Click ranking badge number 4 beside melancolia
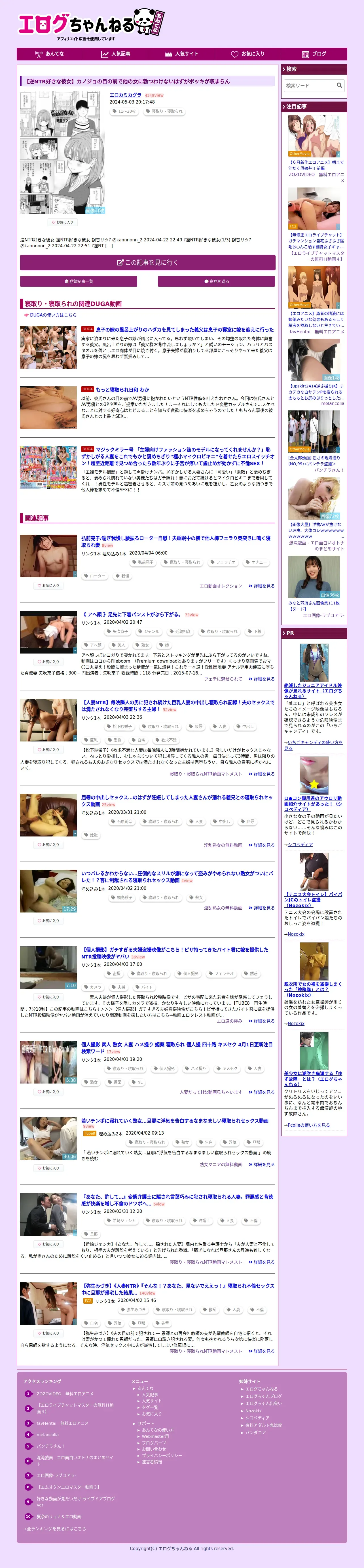364x1568 pixels. click(x=28, y=1435)
